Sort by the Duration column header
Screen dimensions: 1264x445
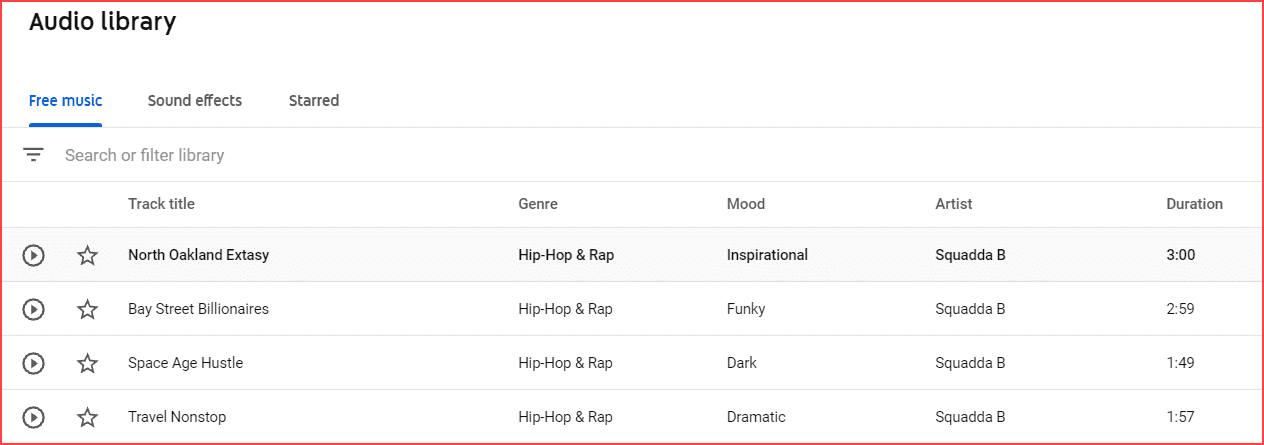pyautogui.click(x=1194, y=204)
